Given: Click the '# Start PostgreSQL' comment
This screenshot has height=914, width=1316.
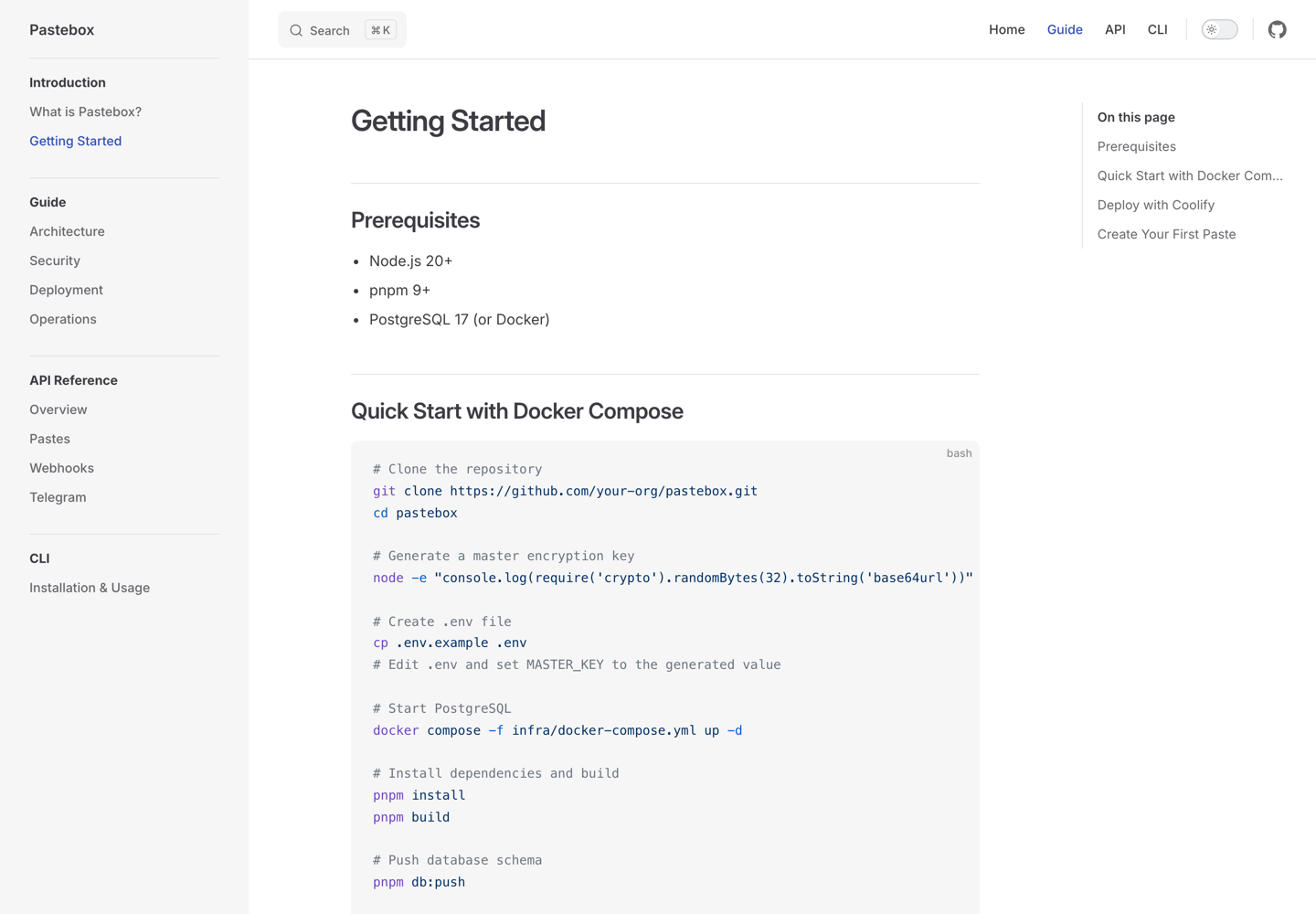Looking at the screenshot, I should coord(441,708).
